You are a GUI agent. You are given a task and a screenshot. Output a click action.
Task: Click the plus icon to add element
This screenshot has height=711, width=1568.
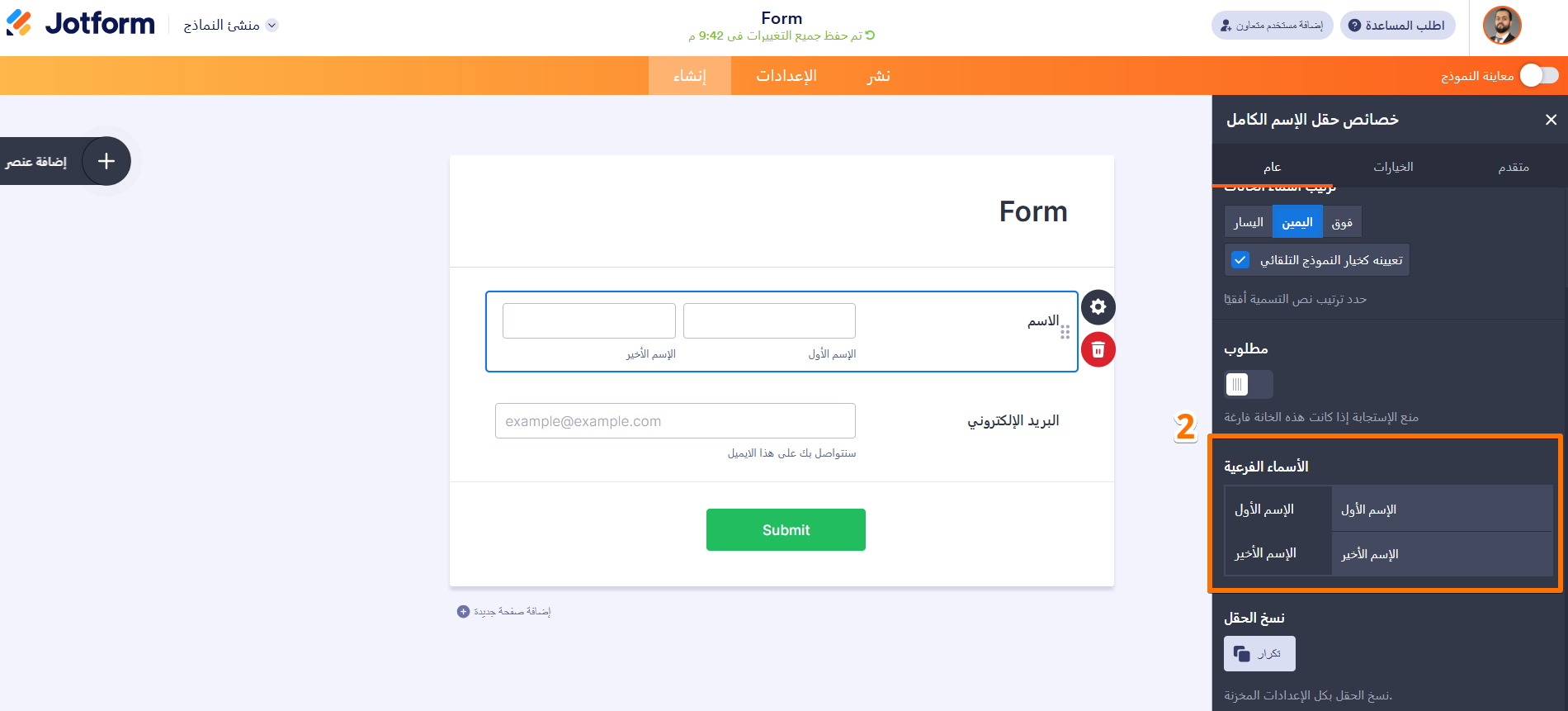[x=106, y=161]
